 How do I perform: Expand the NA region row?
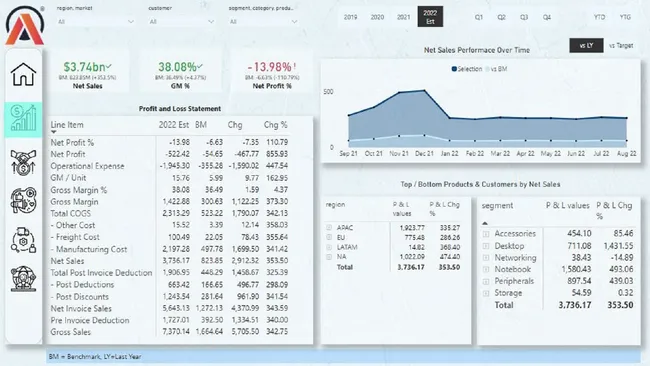tap(329, 257)
